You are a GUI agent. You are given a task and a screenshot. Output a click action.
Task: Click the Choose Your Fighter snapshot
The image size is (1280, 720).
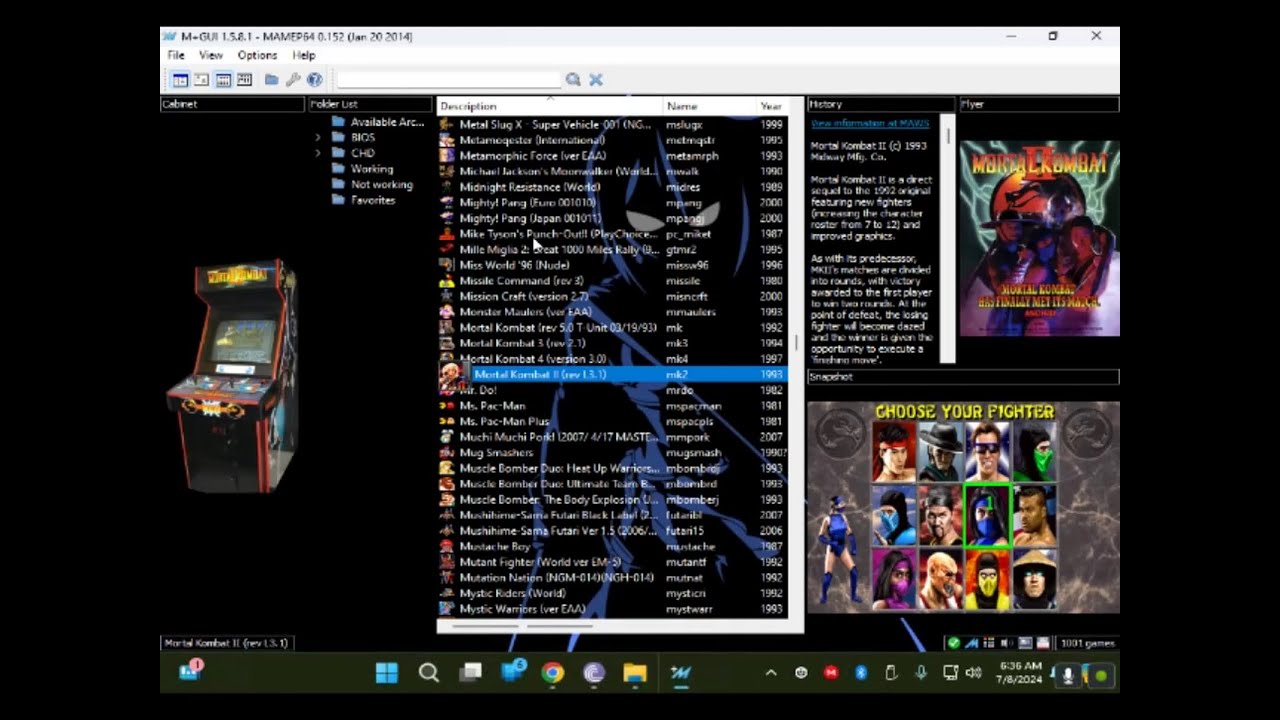pos(963,507)
